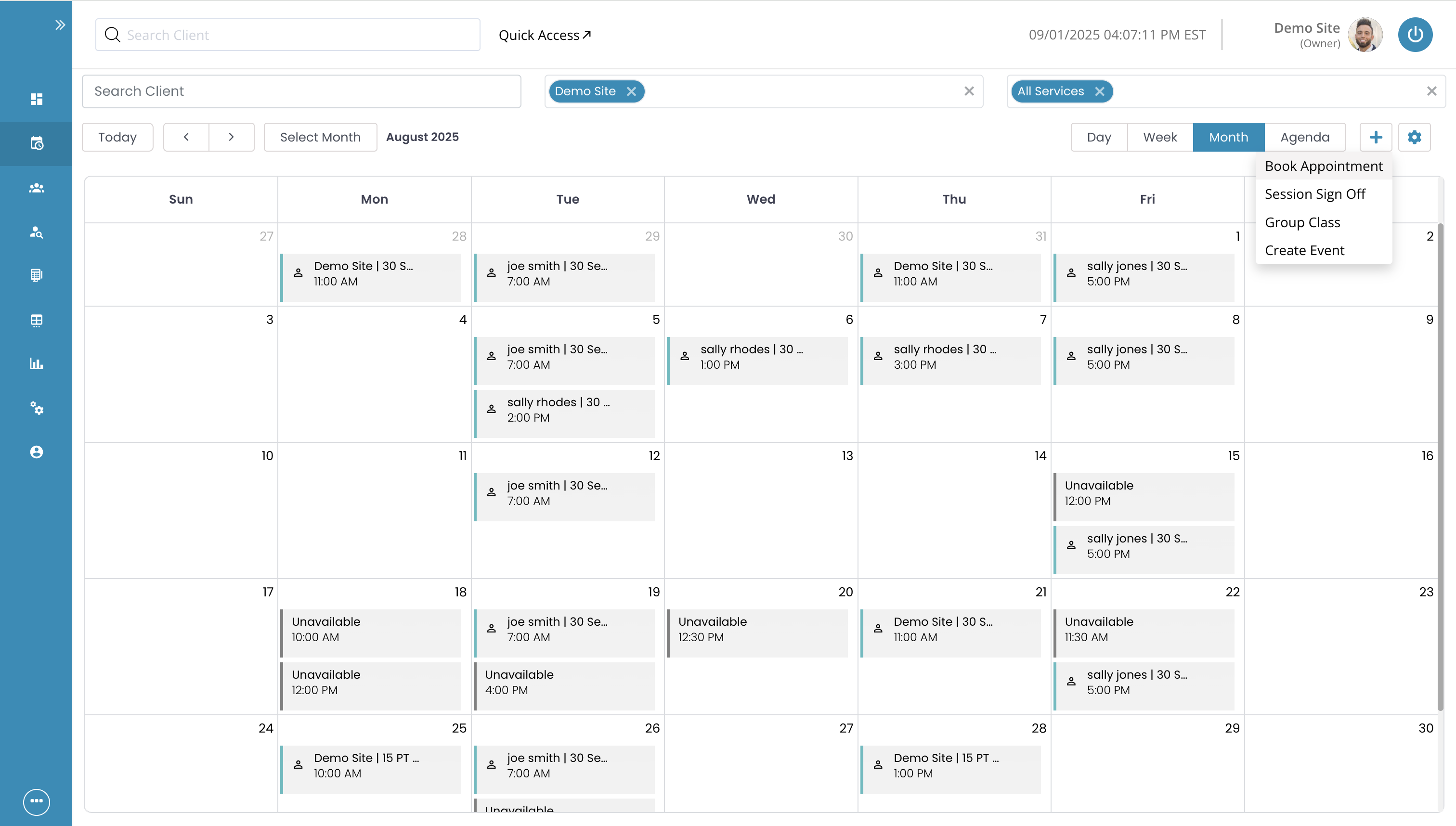Open the account profile sidebar icon
This screenshot has height=826, width=1456.
(36, 452)
